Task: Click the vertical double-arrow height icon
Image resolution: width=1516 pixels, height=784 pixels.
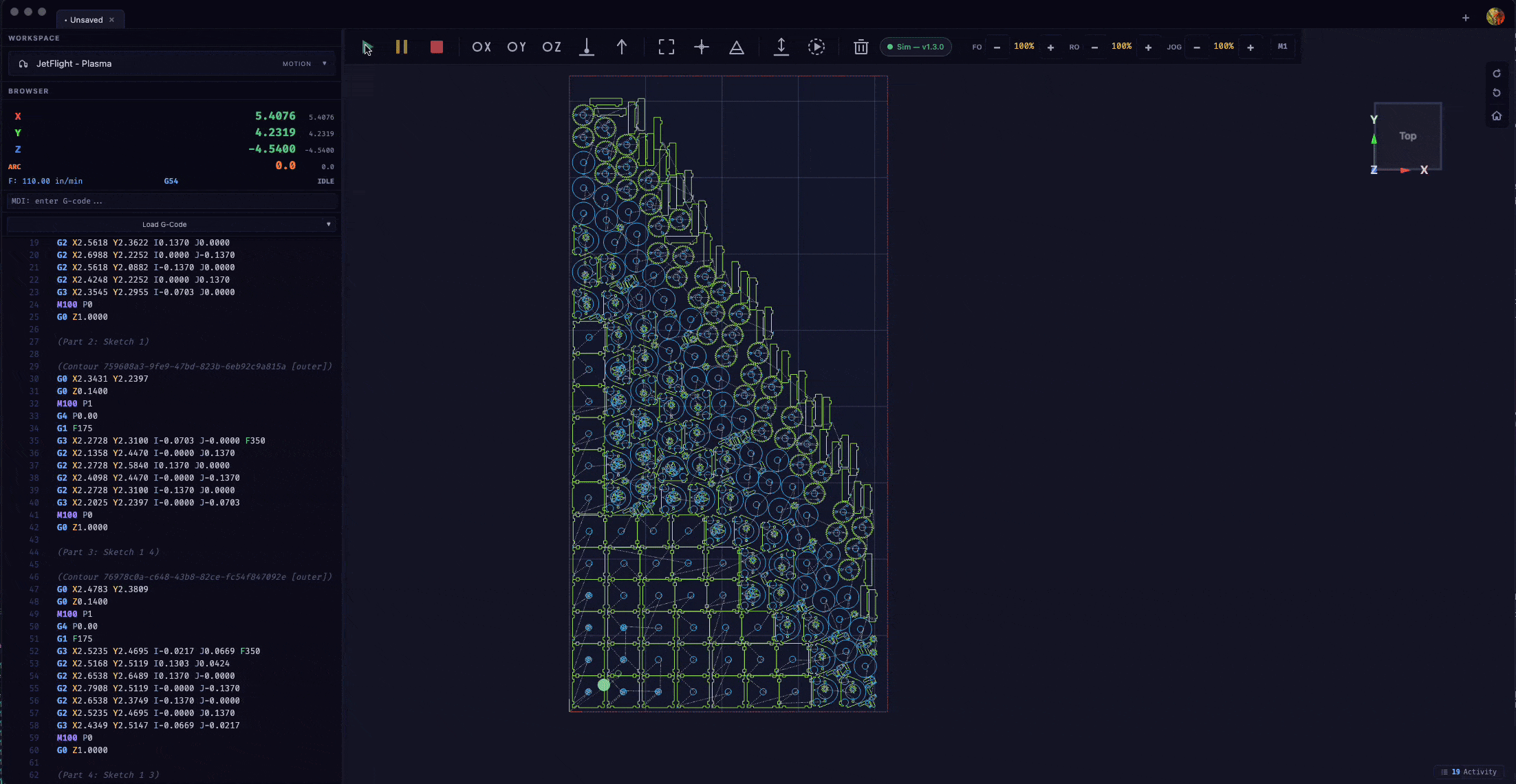Action: [x=781, y=47]
